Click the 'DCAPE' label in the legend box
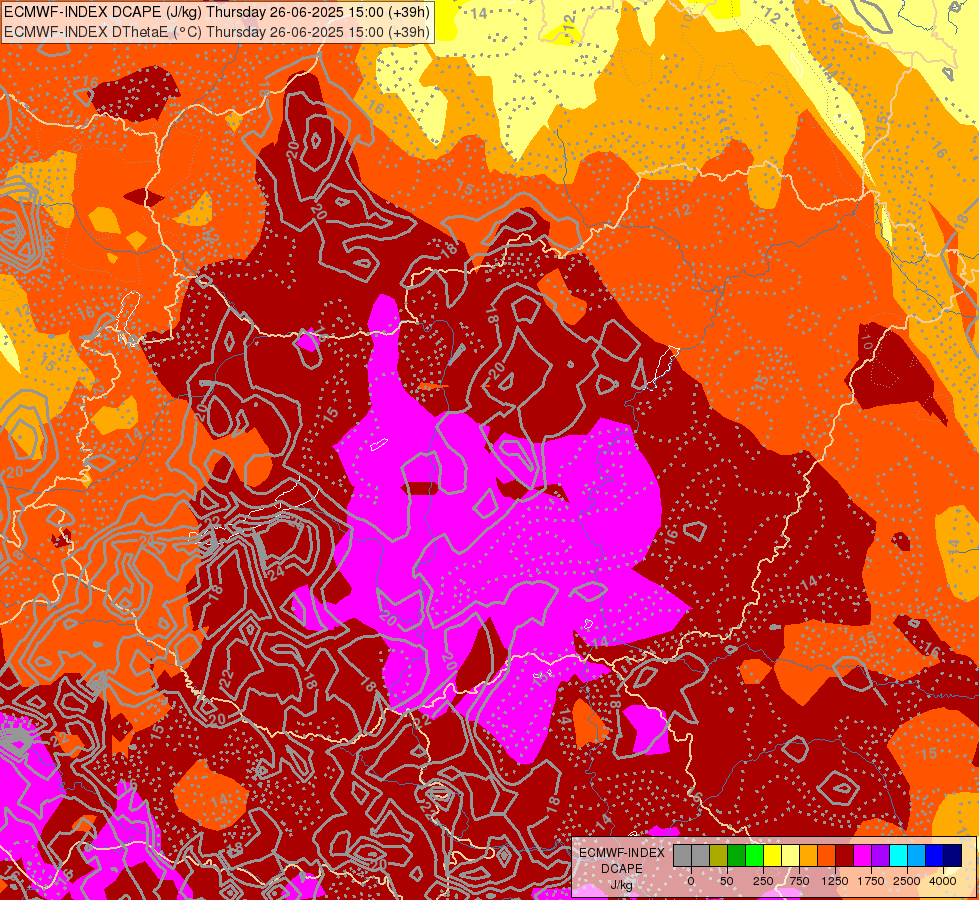 click(x=621, y=869)
